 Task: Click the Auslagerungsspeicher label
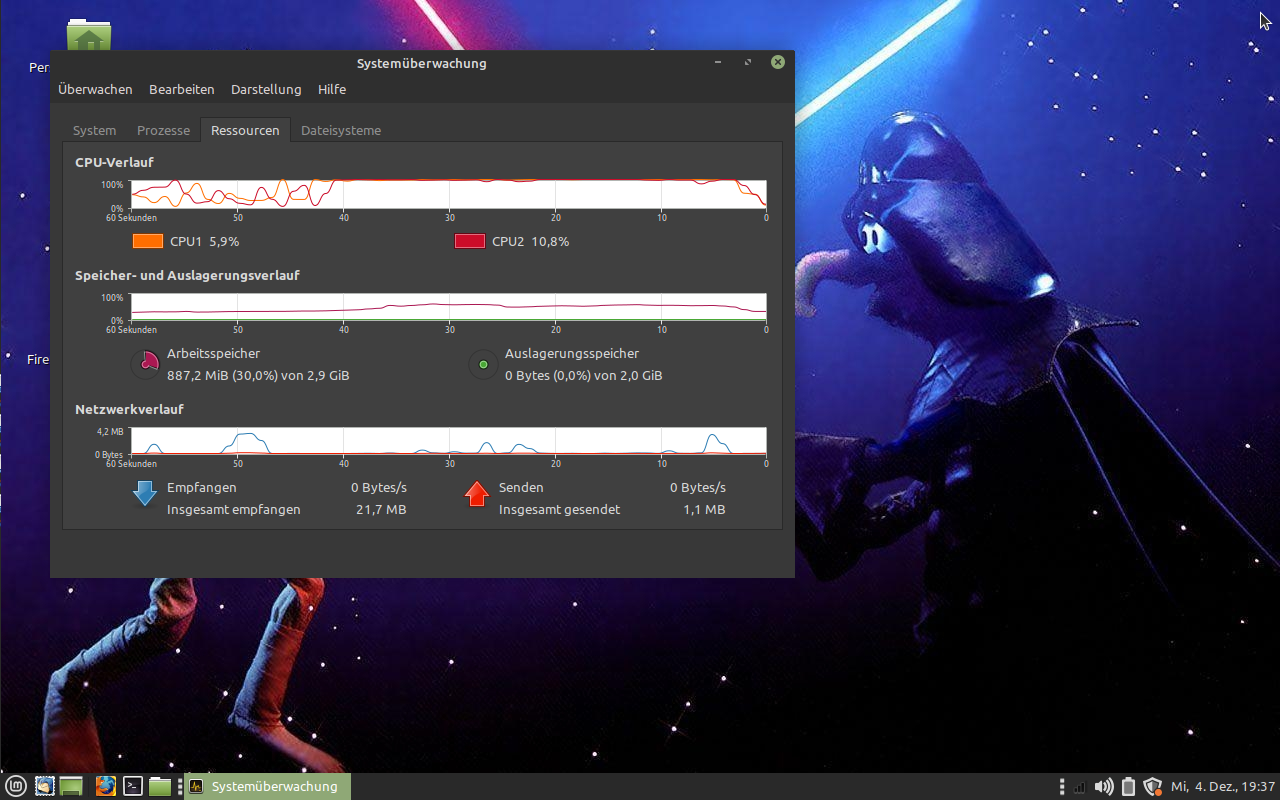[572, 354]
